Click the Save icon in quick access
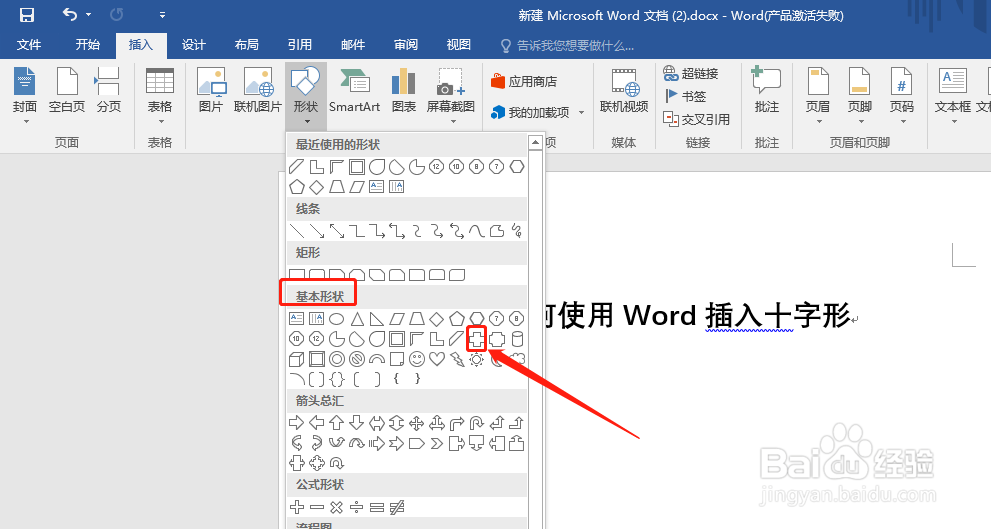The image size is (991, 529). 27,15
